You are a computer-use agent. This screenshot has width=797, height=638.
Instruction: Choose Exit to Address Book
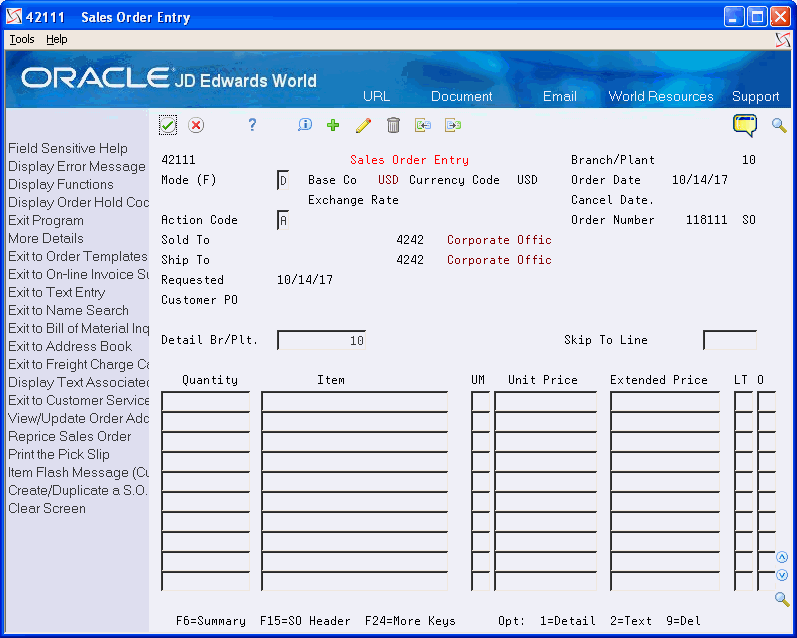[70, 346]
